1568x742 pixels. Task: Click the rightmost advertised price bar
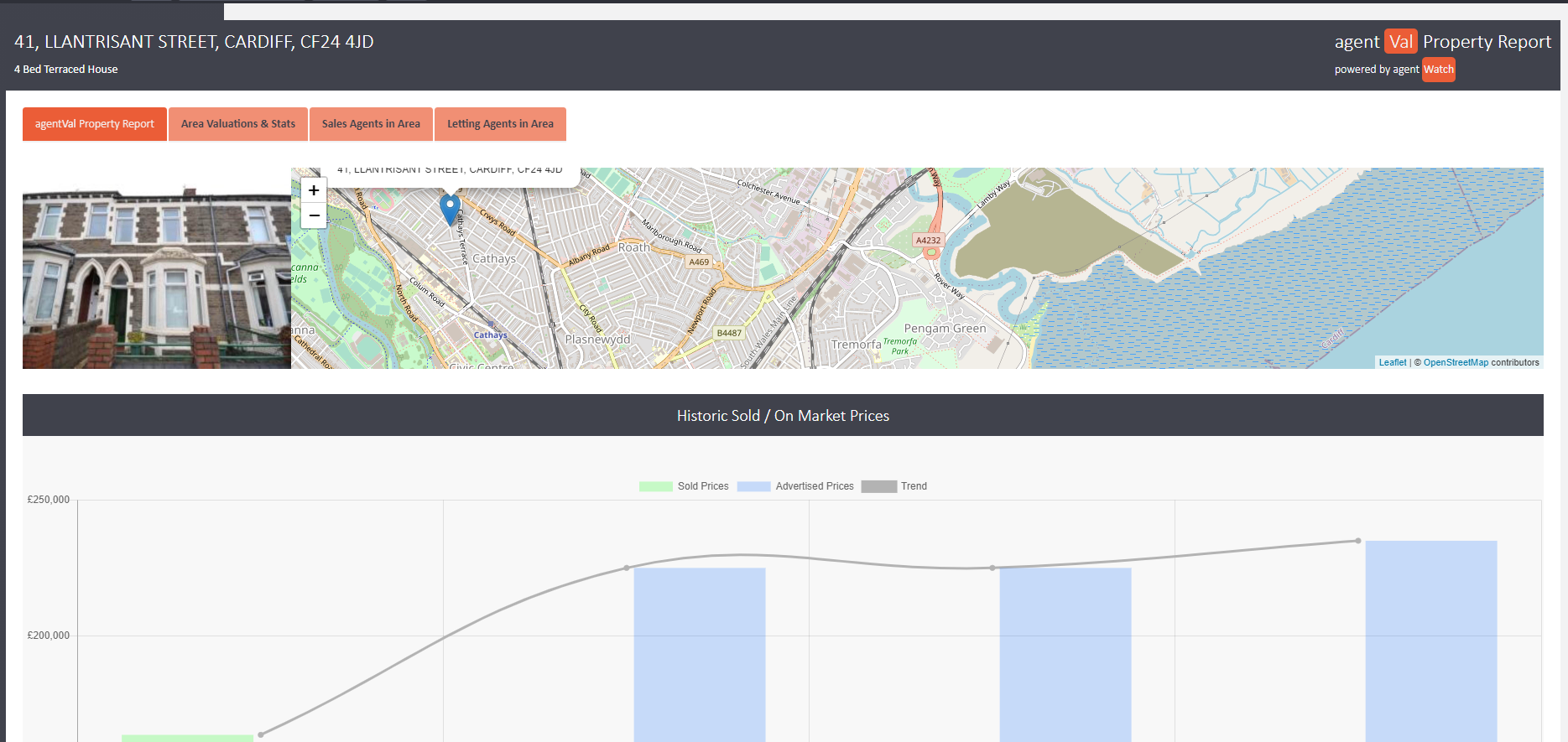[1430, 641]
